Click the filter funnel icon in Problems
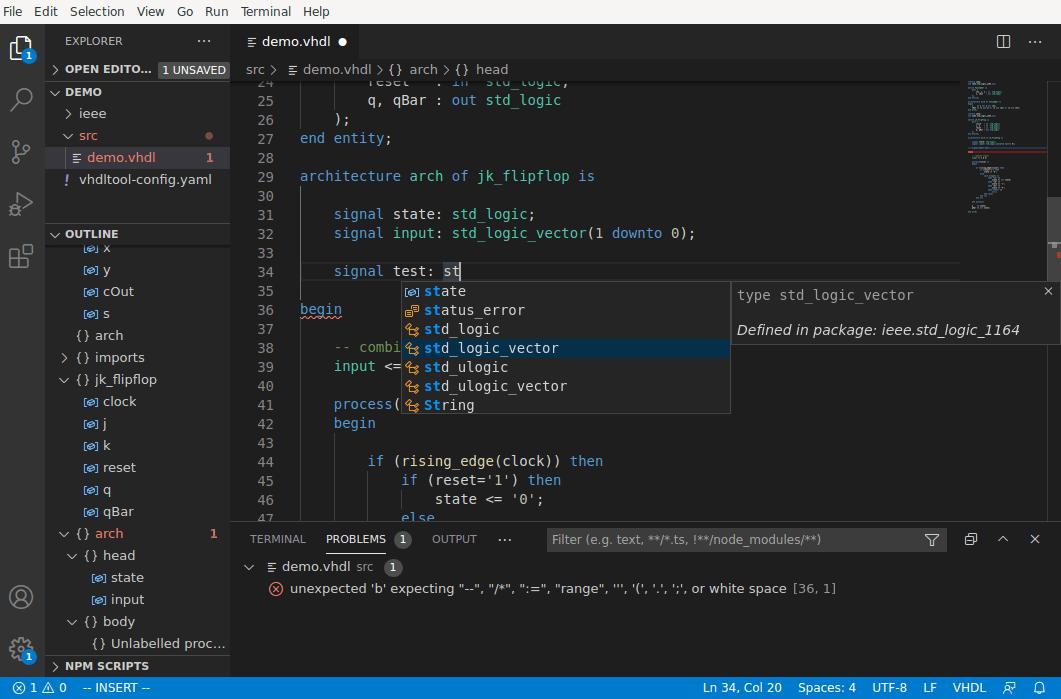The height and width of the screenshot is (699, 1061). 932,539
